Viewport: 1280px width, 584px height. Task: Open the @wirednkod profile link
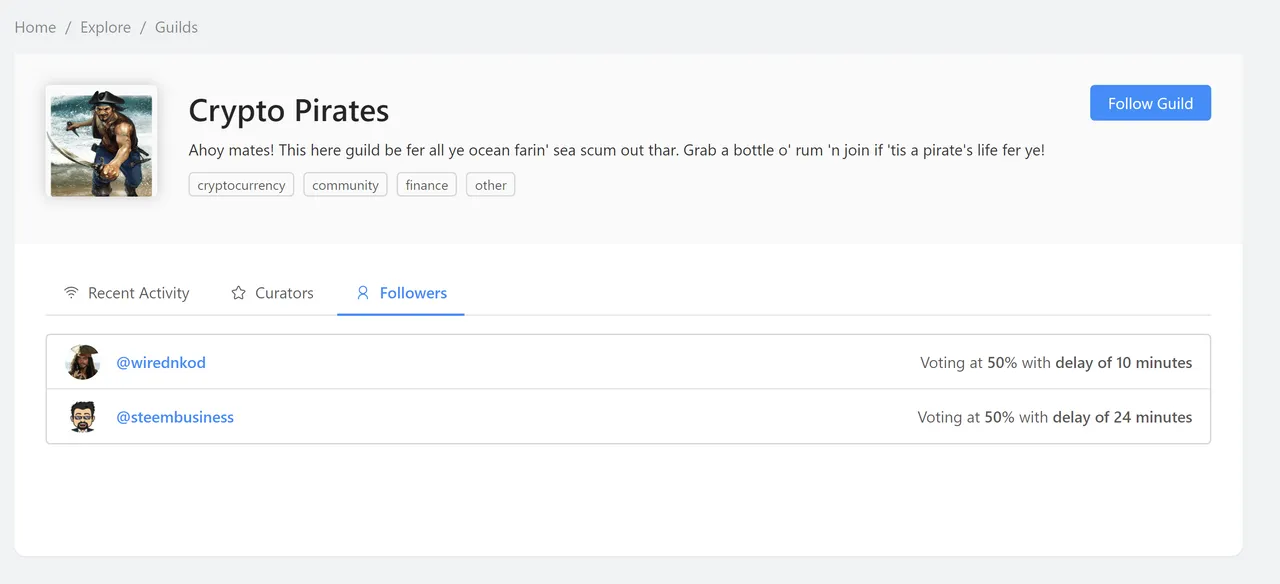[x=161, y=363]
